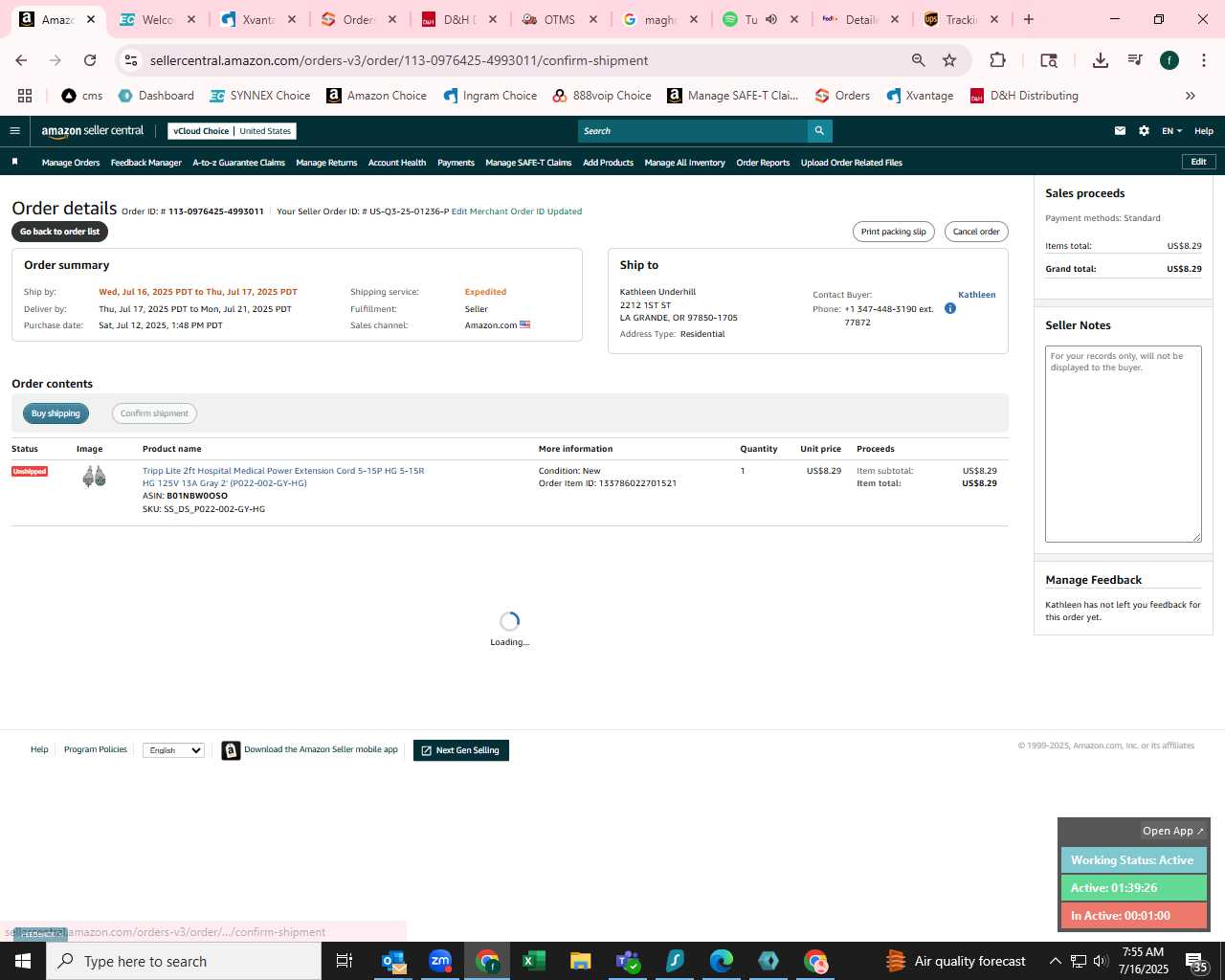Bookmark this page with star icon
This screenshot has height=980, width=1225.
tap(949, 60)
